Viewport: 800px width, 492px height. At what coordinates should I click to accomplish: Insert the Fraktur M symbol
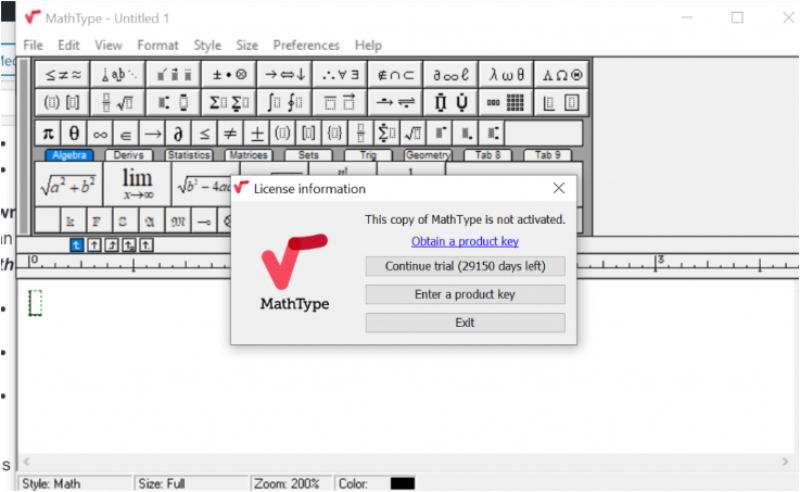[x=178, y=221]
